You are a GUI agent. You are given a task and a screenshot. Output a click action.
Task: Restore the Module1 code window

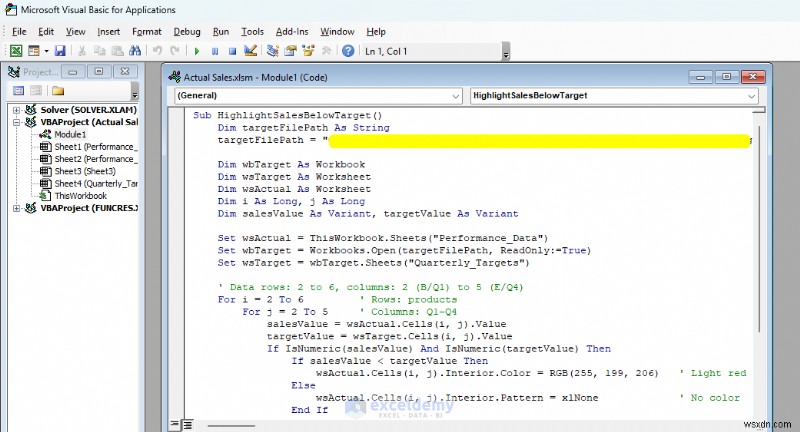pyautogui.click(x=727, y=77)
